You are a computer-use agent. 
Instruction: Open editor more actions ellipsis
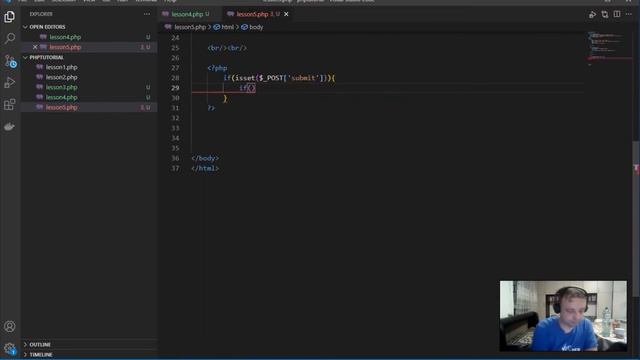tap(629, 14)
